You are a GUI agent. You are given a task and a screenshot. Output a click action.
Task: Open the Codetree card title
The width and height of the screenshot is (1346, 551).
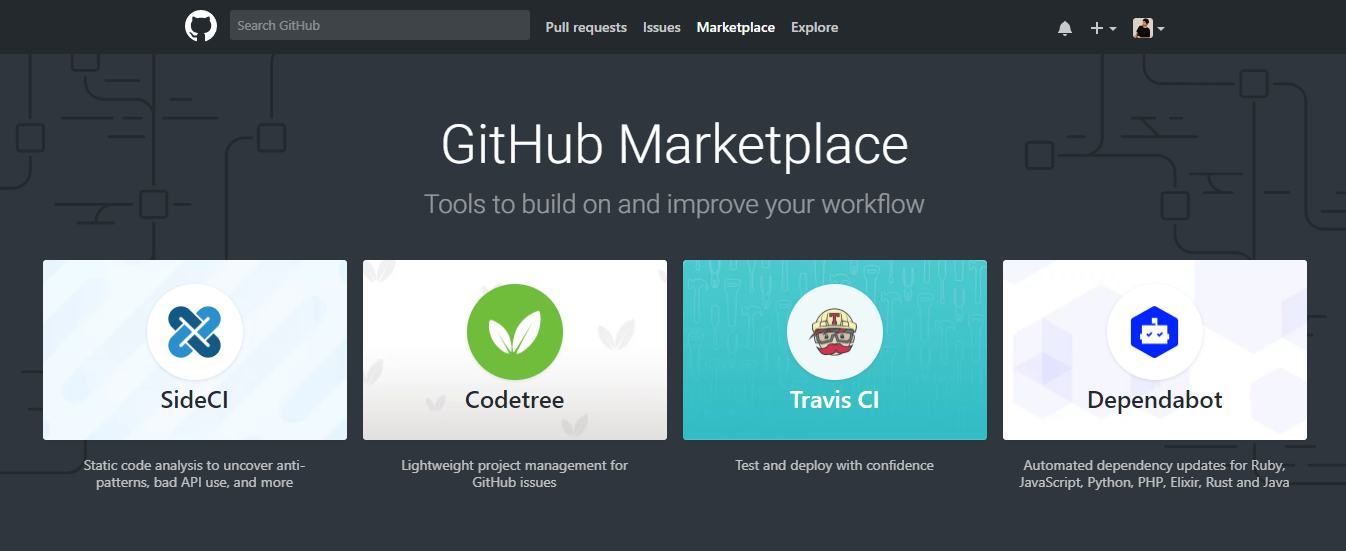point(515,400)
